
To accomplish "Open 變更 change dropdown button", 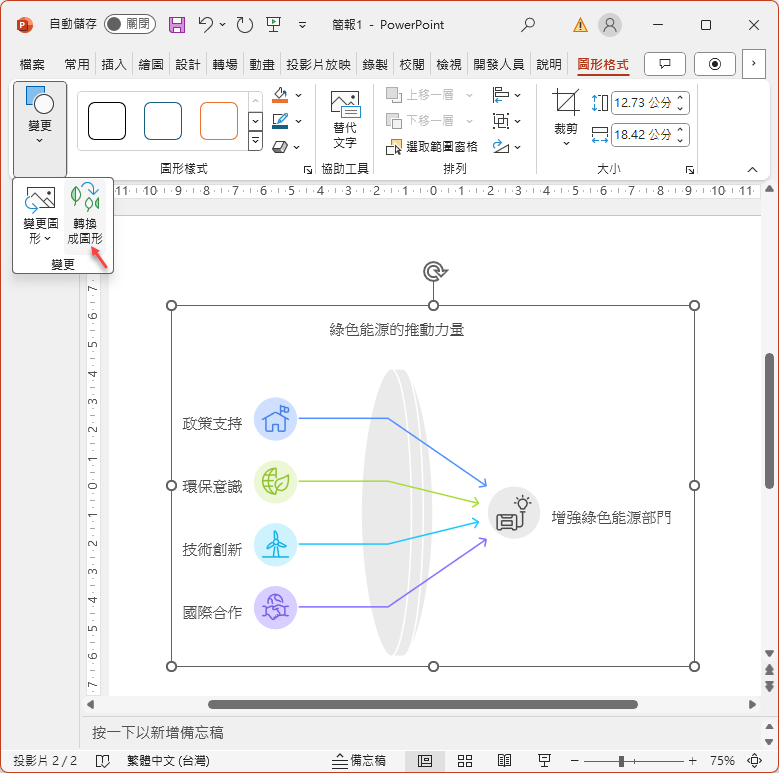I will (x=40, y=129).
